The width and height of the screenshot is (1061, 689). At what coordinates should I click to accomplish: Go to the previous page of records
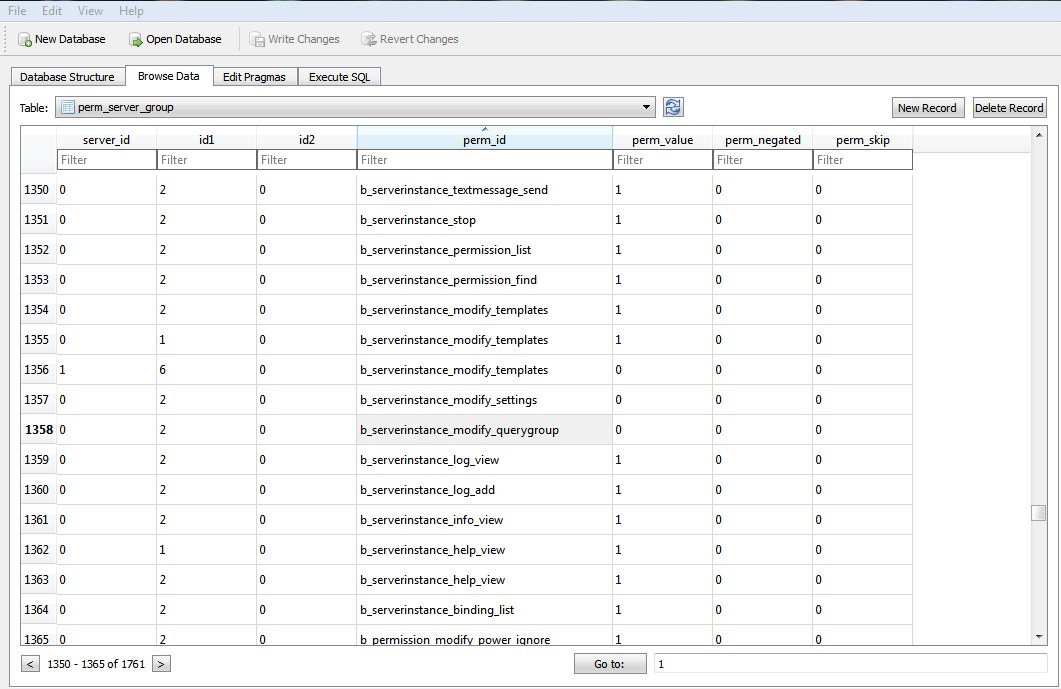30,664
